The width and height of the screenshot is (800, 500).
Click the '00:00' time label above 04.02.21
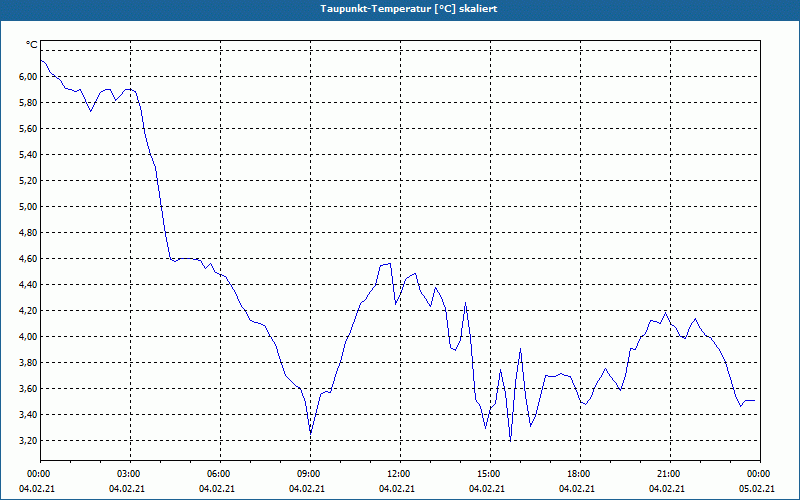(x=37, y=474)
